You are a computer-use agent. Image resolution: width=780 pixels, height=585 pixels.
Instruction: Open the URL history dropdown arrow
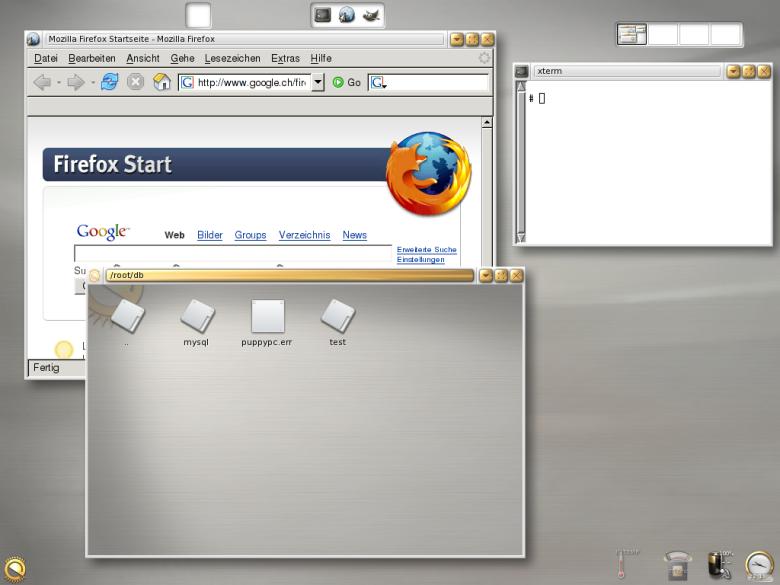pos(318,83)
